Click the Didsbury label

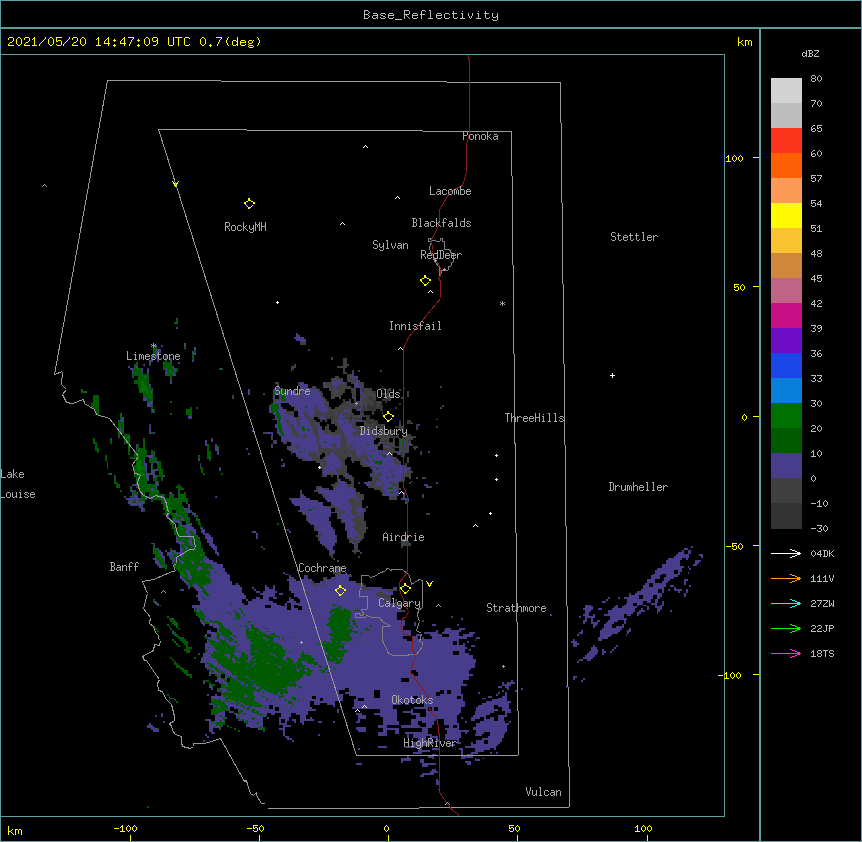click(384, 431)
